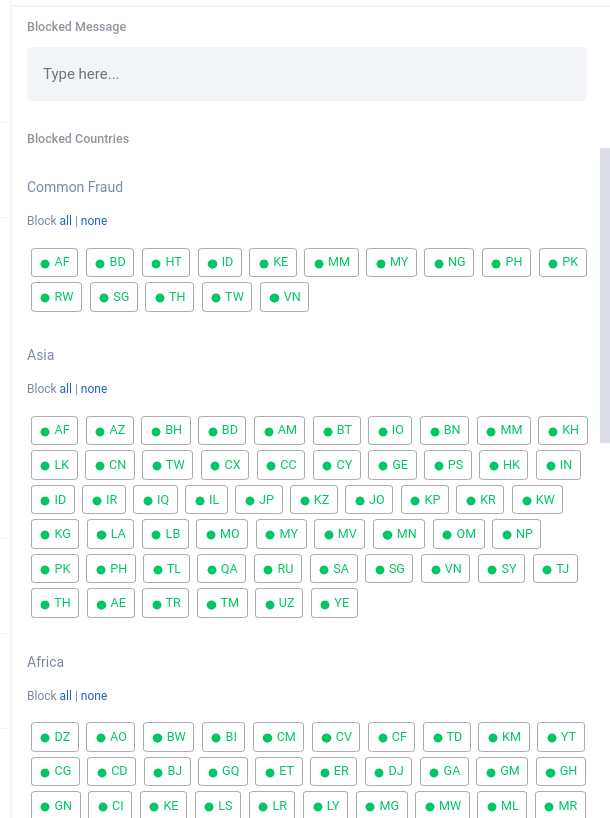Toggle RW in Common Fraud list
Image resolution: width=610 pixels, height=818 pixels.
(x=56, y=297)
